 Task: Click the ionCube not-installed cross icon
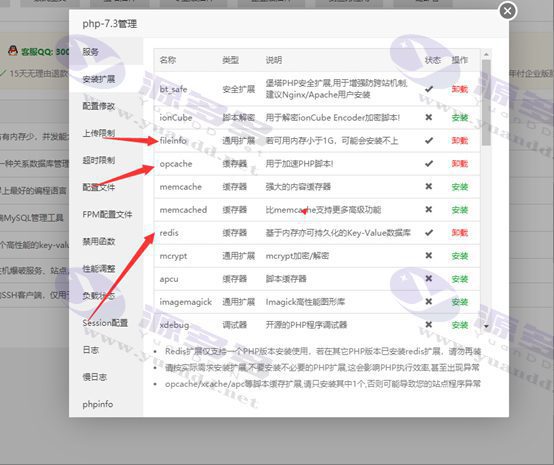(429, 117)
